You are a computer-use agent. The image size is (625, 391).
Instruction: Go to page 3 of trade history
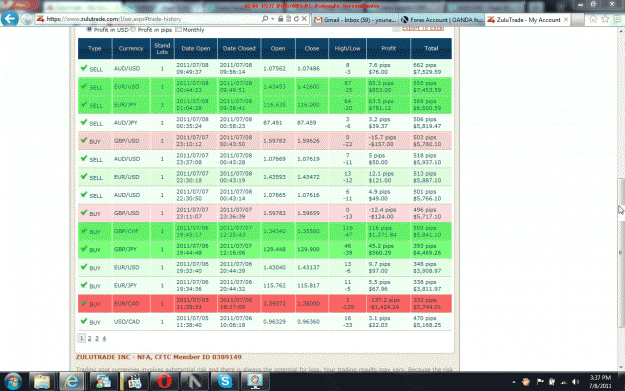pos(96,338)
